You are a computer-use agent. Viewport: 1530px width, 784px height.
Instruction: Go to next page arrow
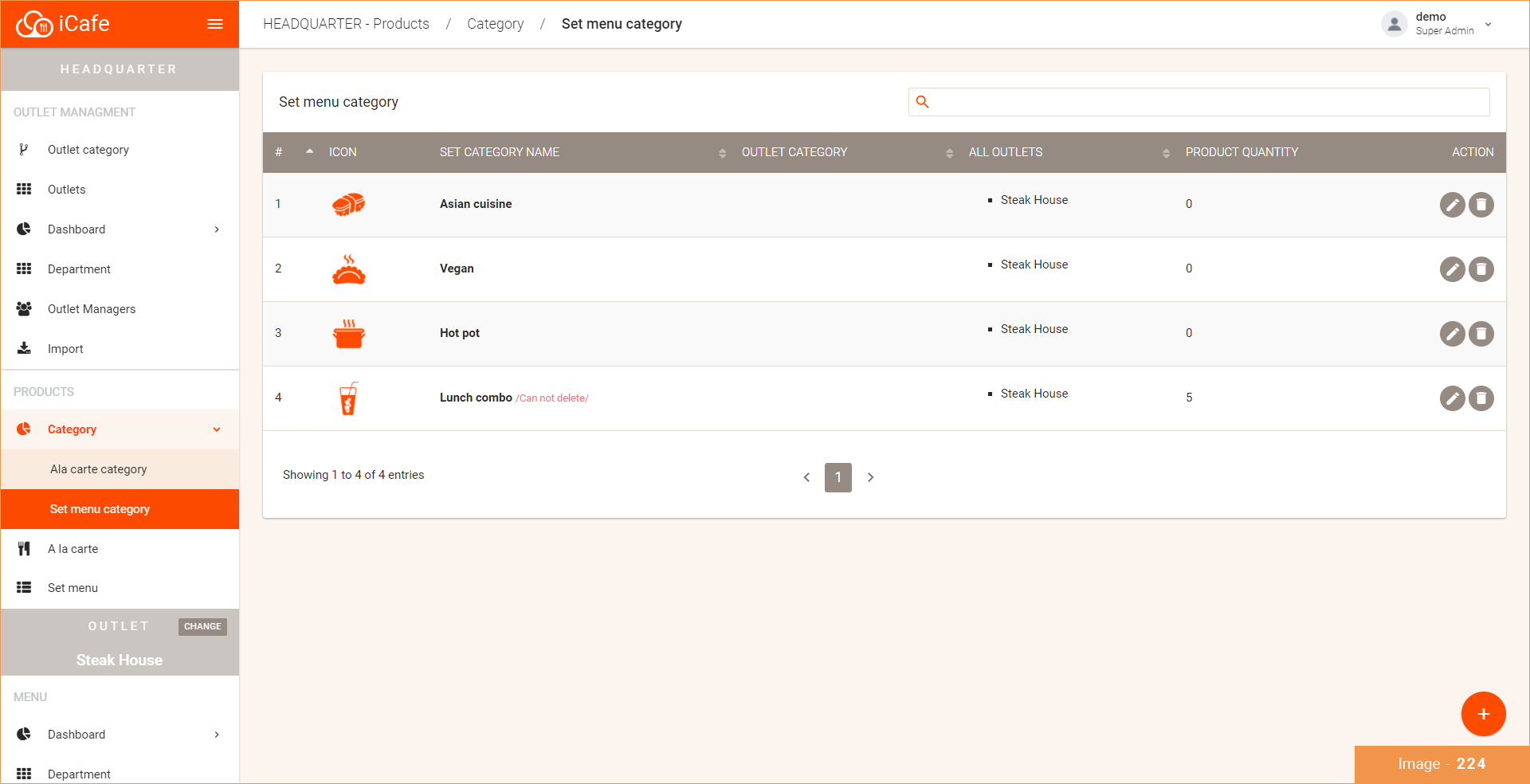coord(870,477)
